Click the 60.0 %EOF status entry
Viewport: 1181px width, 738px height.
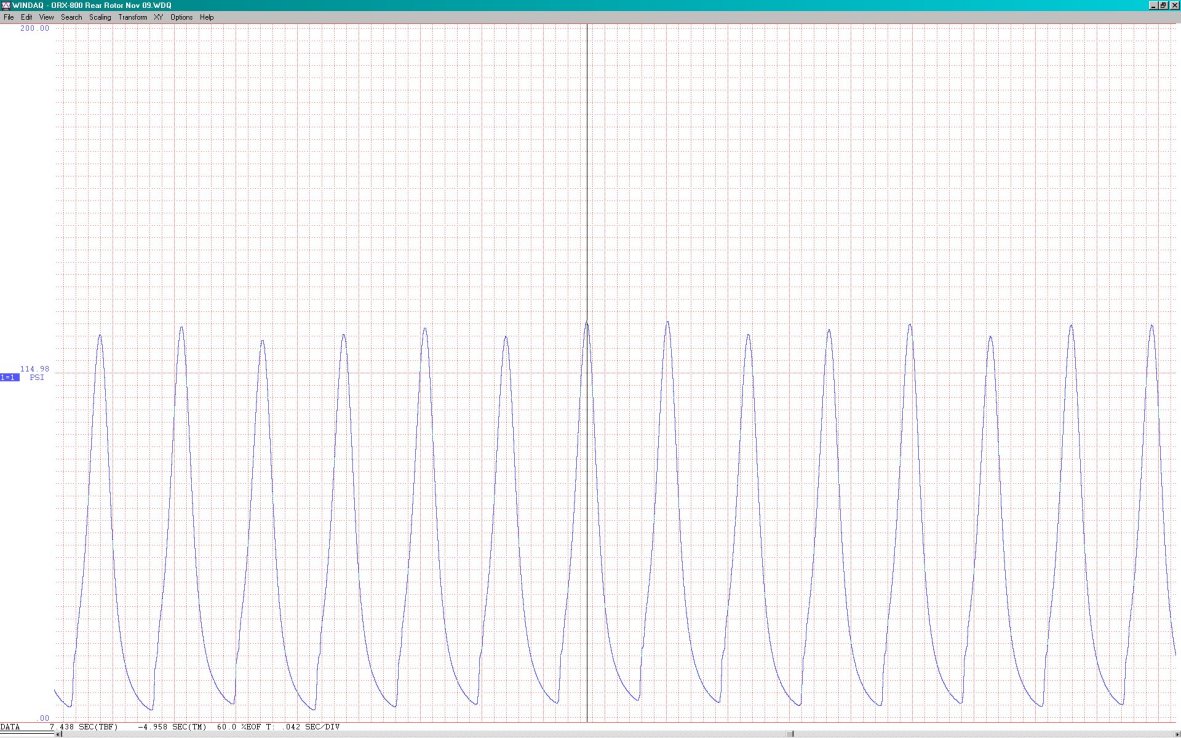pos(237,727)
